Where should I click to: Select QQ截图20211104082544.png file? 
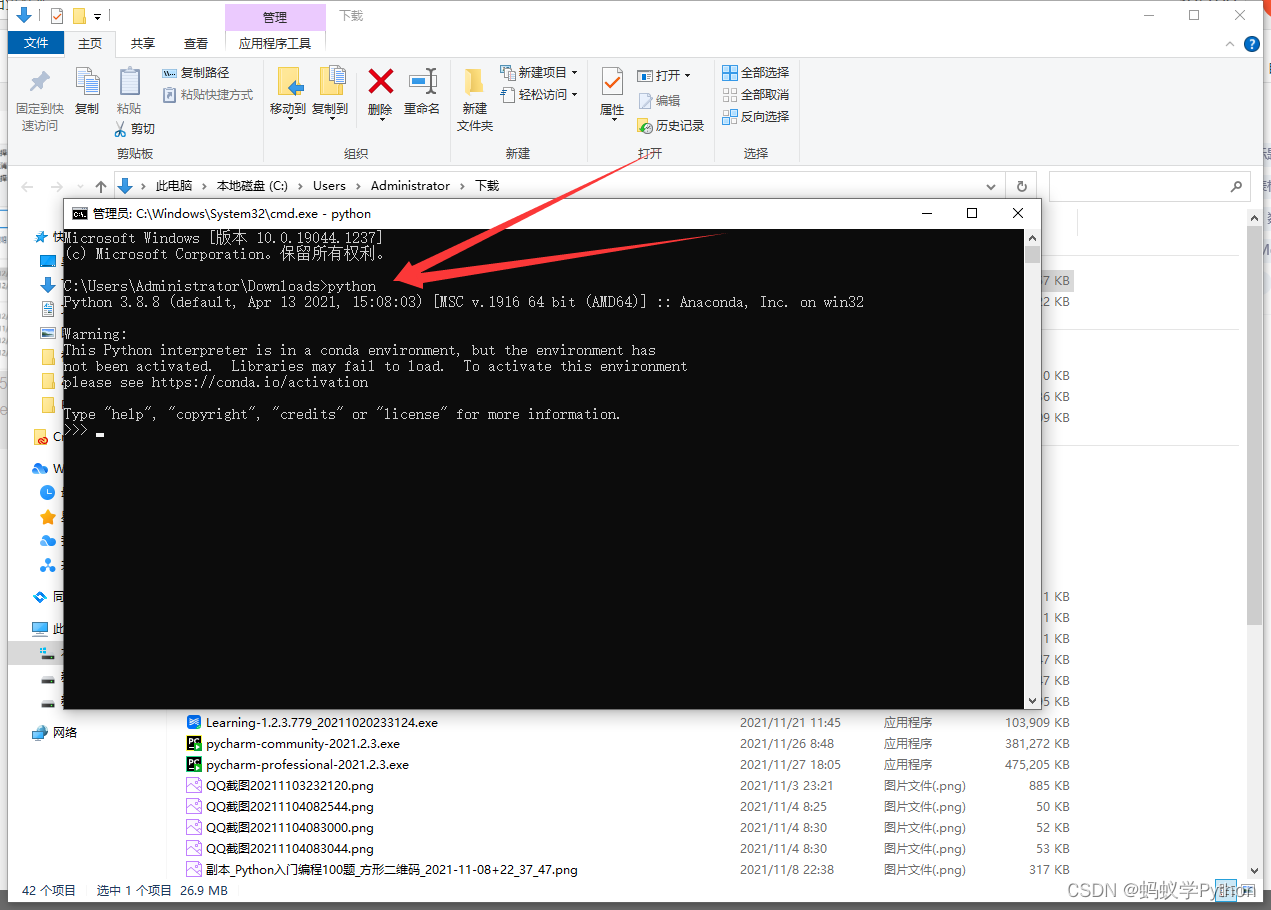(x=280, y=807)
